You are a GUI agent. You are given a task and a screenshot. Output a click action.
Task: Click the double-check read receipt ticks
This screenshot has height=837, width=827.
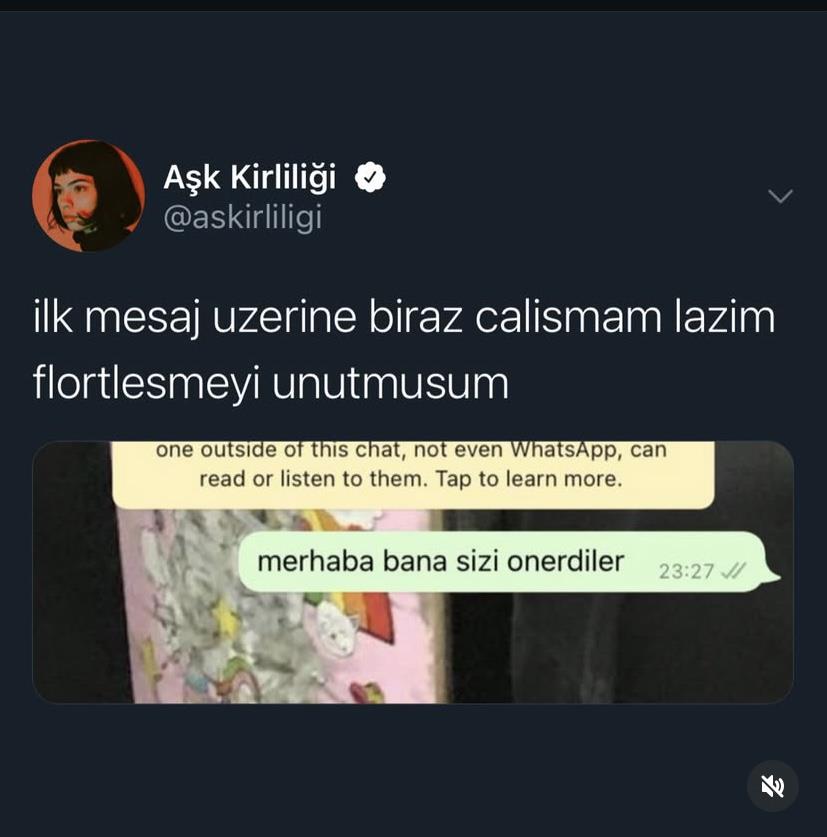pyautogui.click(x=733, y=571)
